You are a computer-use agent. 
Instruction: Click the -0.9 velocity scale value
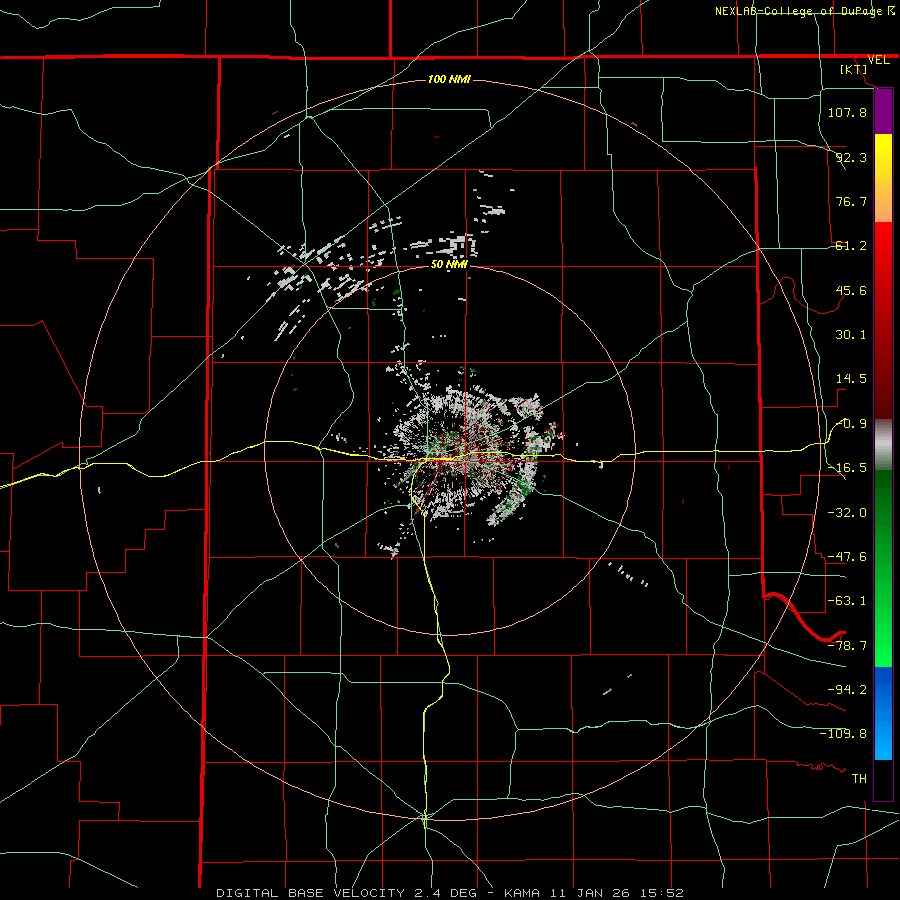pyautogui.click(x=851, y=424)
